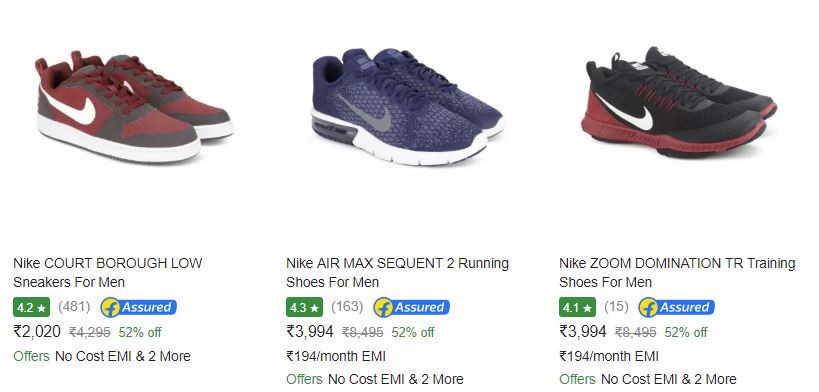The height and width of the screenshot is (392, 819).
Task: Click the 4.3 star rating badge
Action: (304, 307)
